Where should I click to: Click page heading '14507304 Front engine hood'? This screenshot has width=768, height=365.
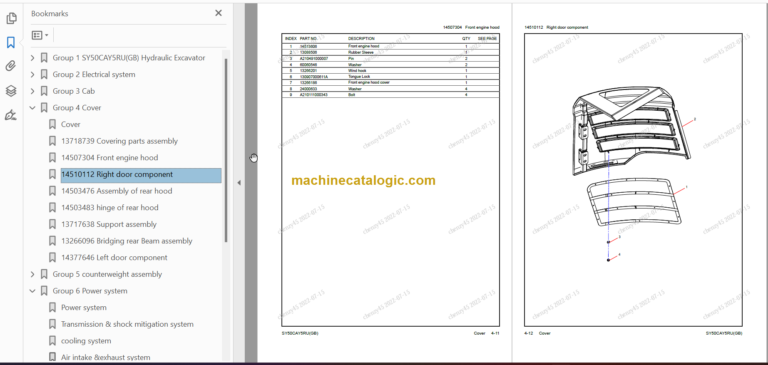click(x=471, y=27)
